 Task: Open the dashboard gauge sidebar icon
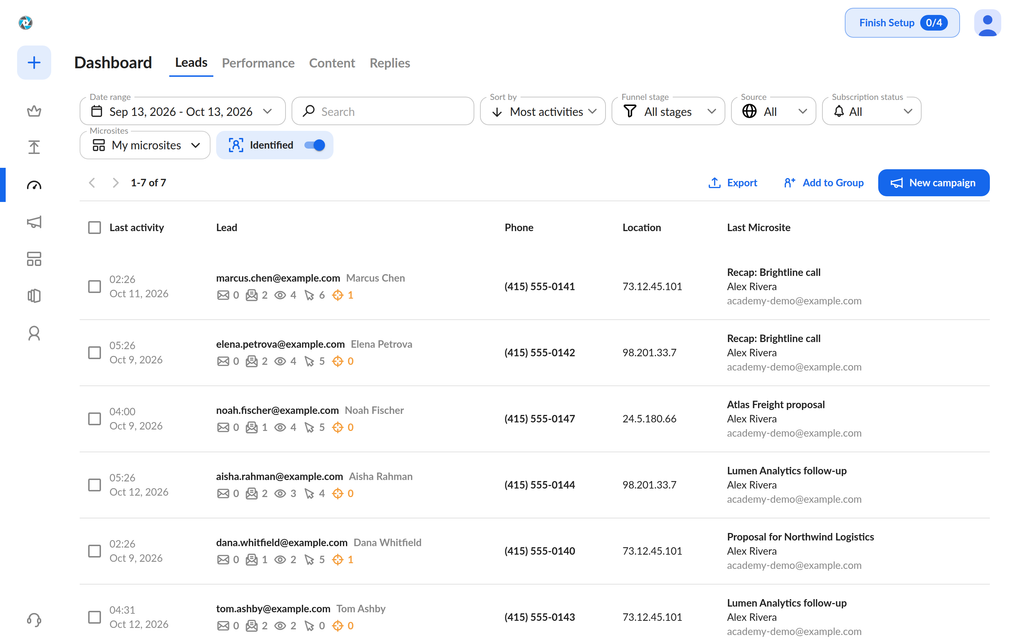point(34,185)
